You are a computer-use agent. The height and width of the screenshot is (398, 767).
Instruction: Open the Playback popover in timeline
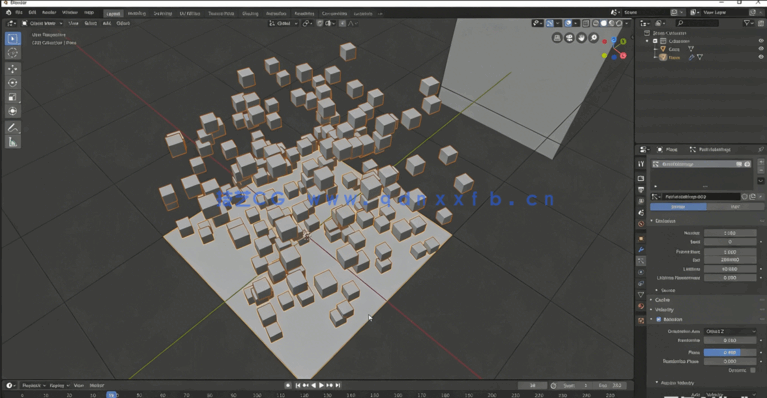[33, 385]
